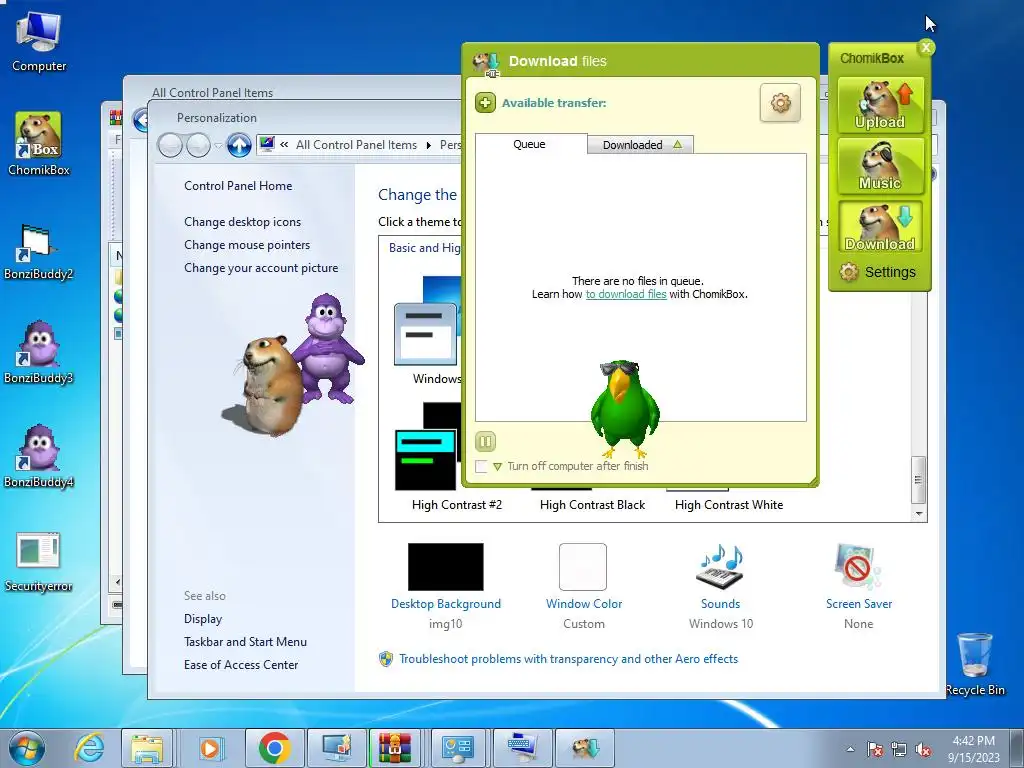Close the ChomikBox green sidebar widget

(x=926, y=48)
